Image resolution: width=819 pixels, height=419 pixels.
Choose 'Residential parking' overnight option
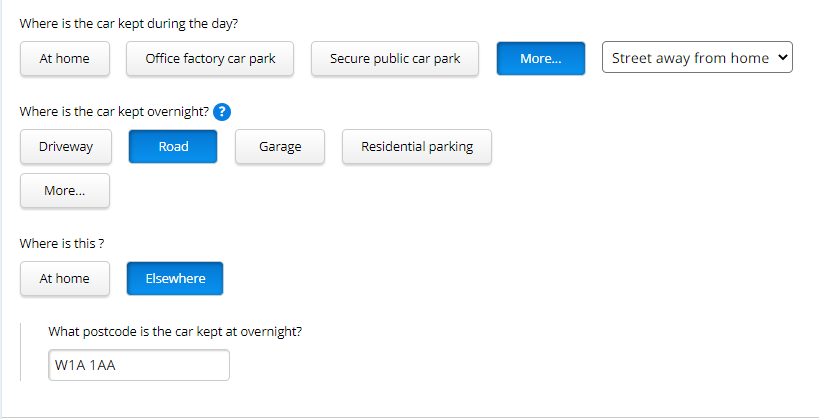(417, 147)
